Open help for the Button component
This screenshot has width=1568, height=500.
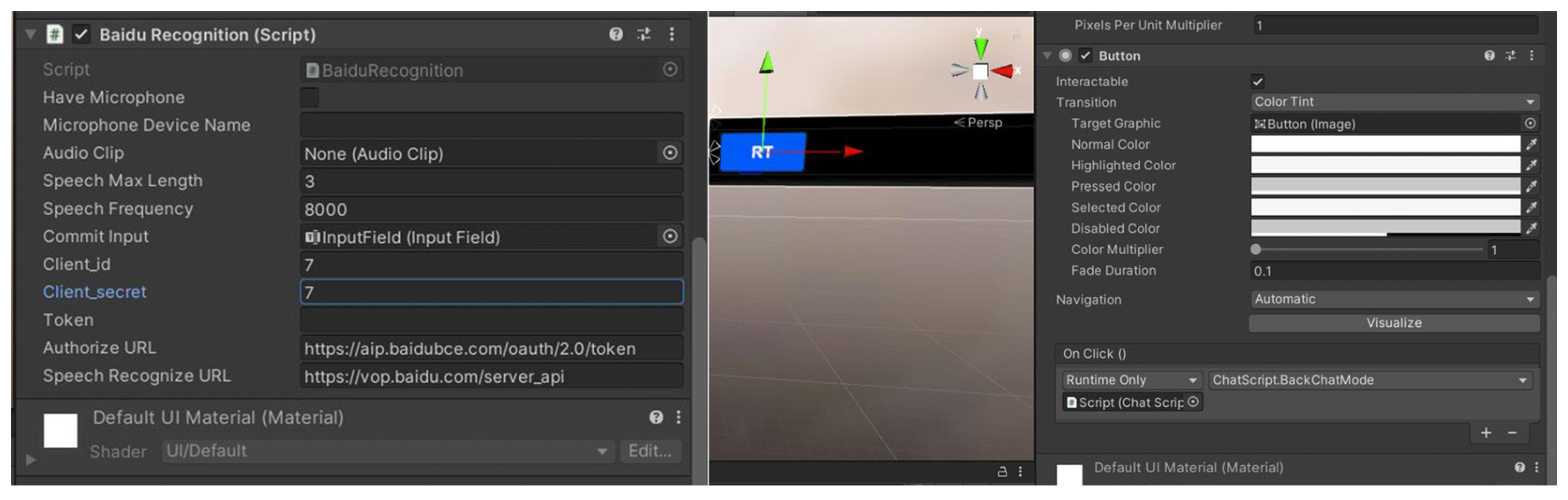(x=1489, y=55)
